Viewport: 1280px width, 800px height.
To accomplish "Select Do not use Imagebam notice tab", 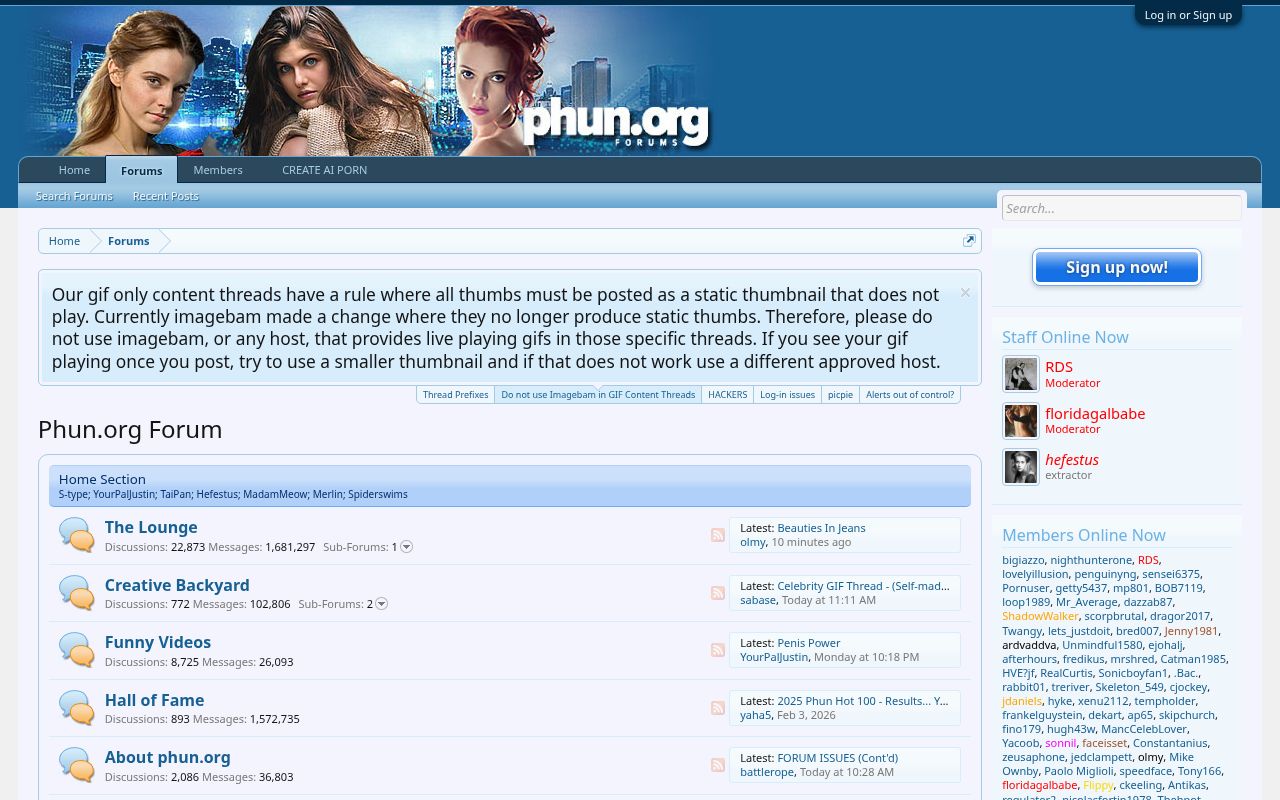I will coord(598,395).
